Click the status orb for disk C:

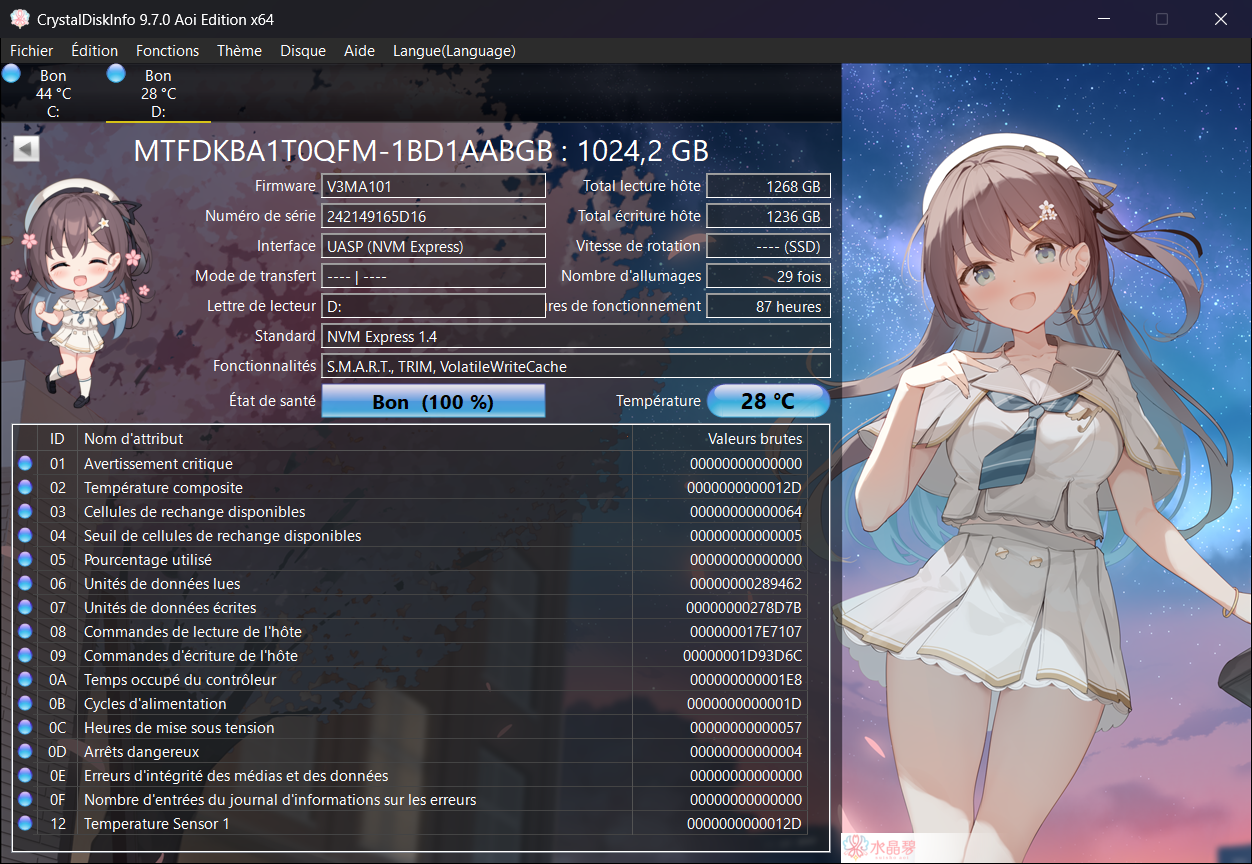point(11,73)
